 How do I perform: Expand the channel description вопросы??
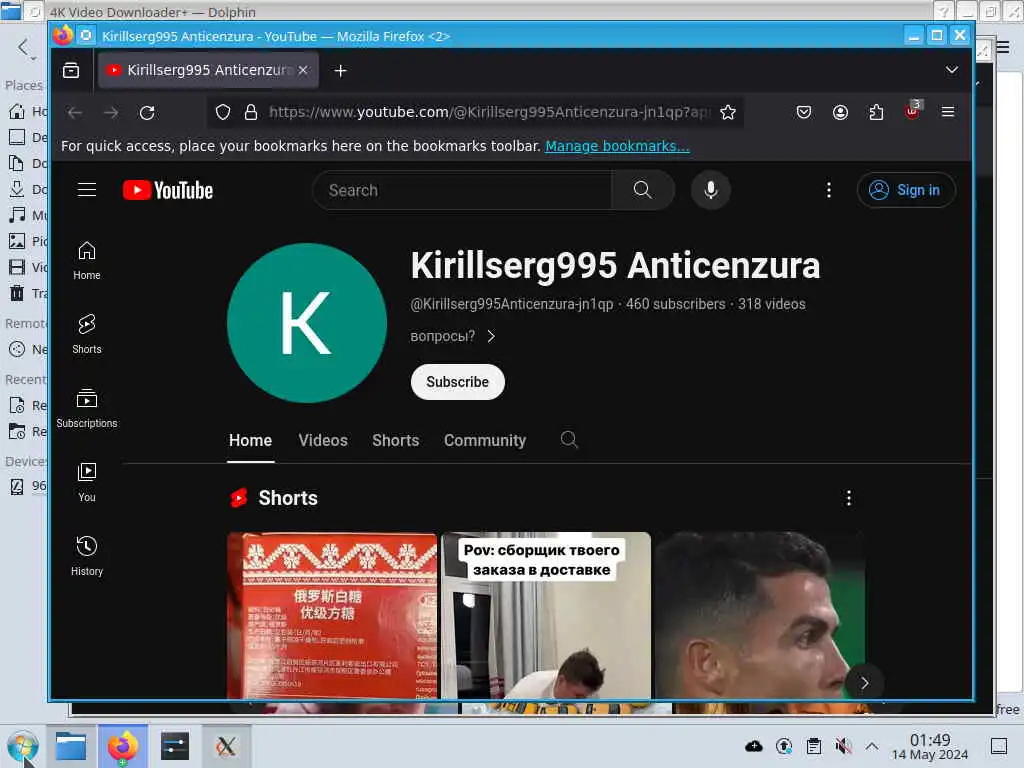pos(453,336)
